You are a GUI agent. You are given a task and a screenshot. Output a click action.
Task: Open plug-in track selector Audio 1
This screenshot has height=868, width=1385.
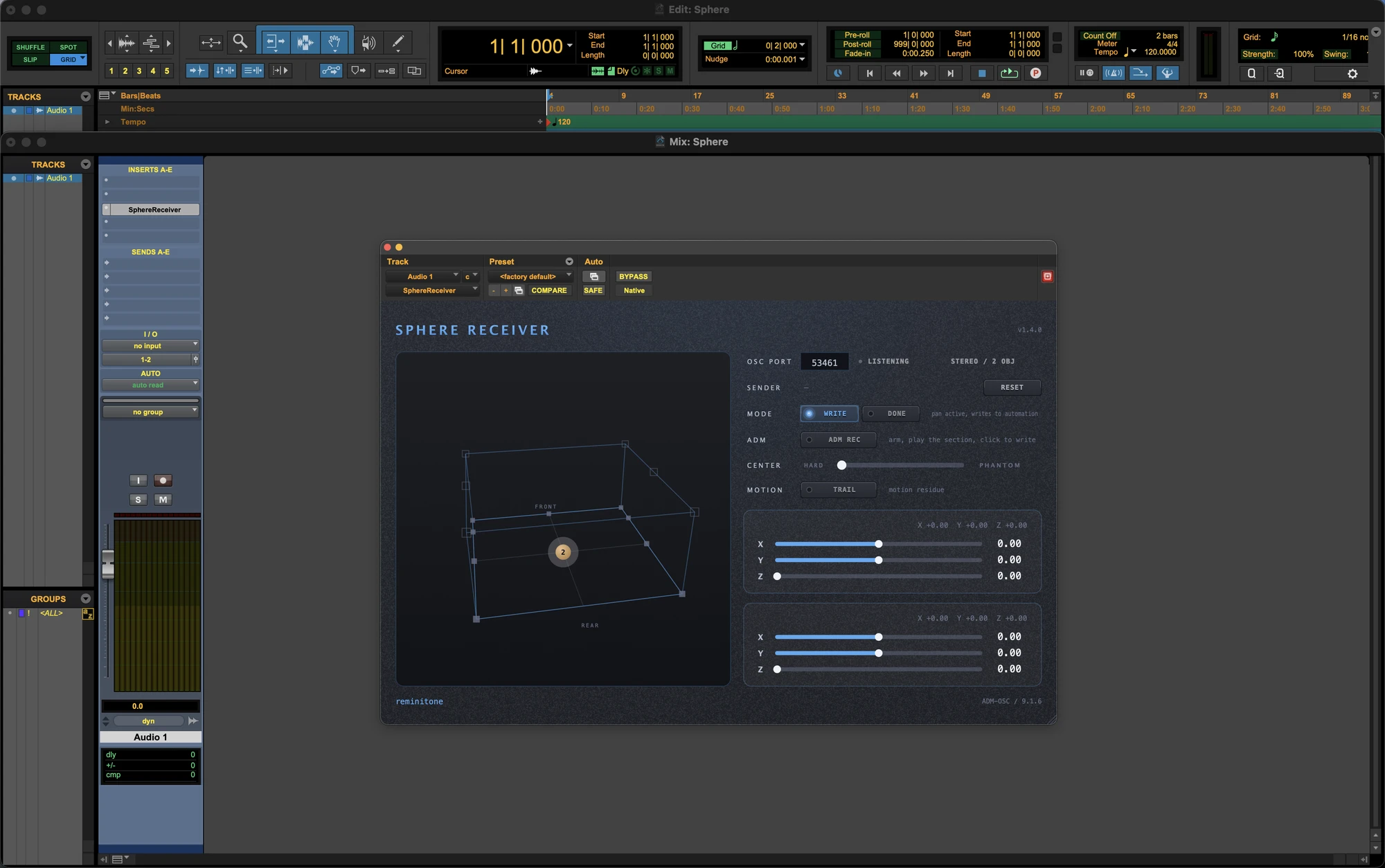422,276
